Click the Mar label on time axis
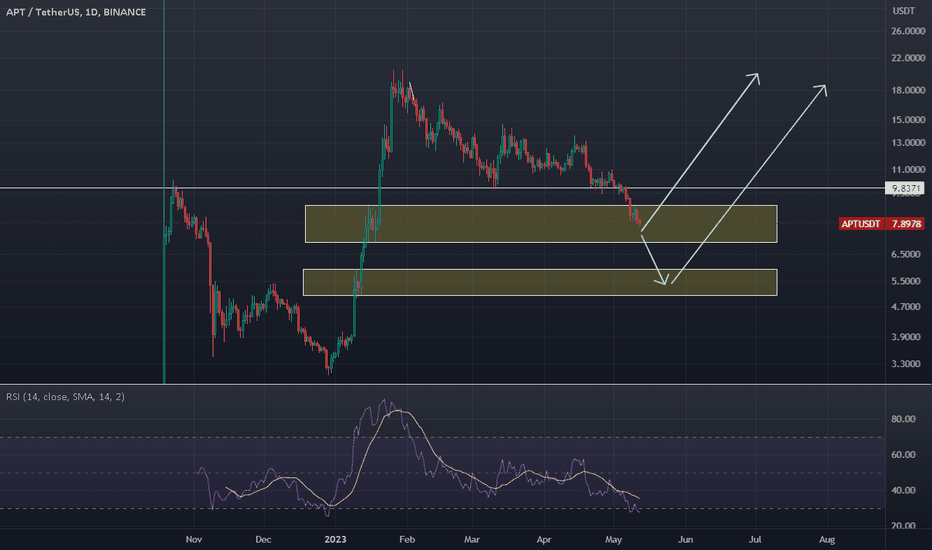The image size is (932, 550). [472, 540]
